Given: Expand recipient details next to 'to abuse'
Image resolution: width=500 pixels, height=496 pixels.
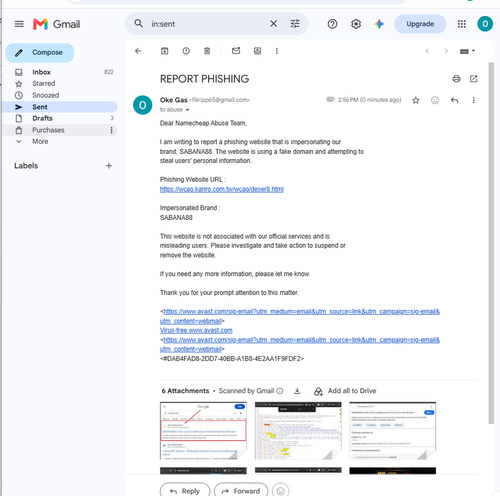Looking at the screenshot, I should (187, 110).
